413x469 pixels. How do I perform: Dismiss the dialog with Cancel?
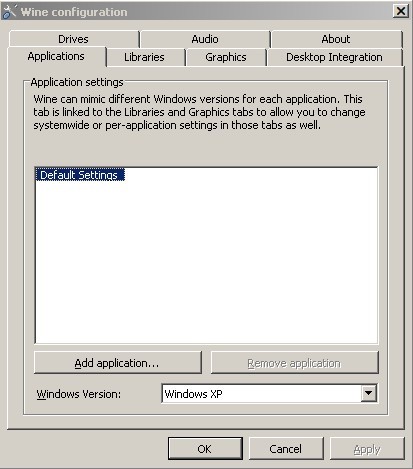click(x=286, y=449)
